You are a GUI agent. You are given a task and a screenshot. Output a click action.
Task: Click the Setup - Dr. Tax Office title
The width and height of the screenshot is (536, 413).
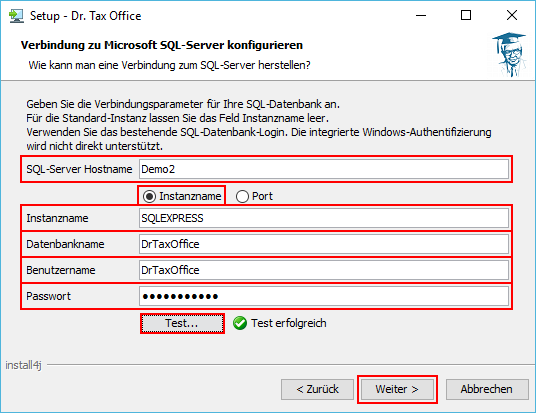point(85,16)
